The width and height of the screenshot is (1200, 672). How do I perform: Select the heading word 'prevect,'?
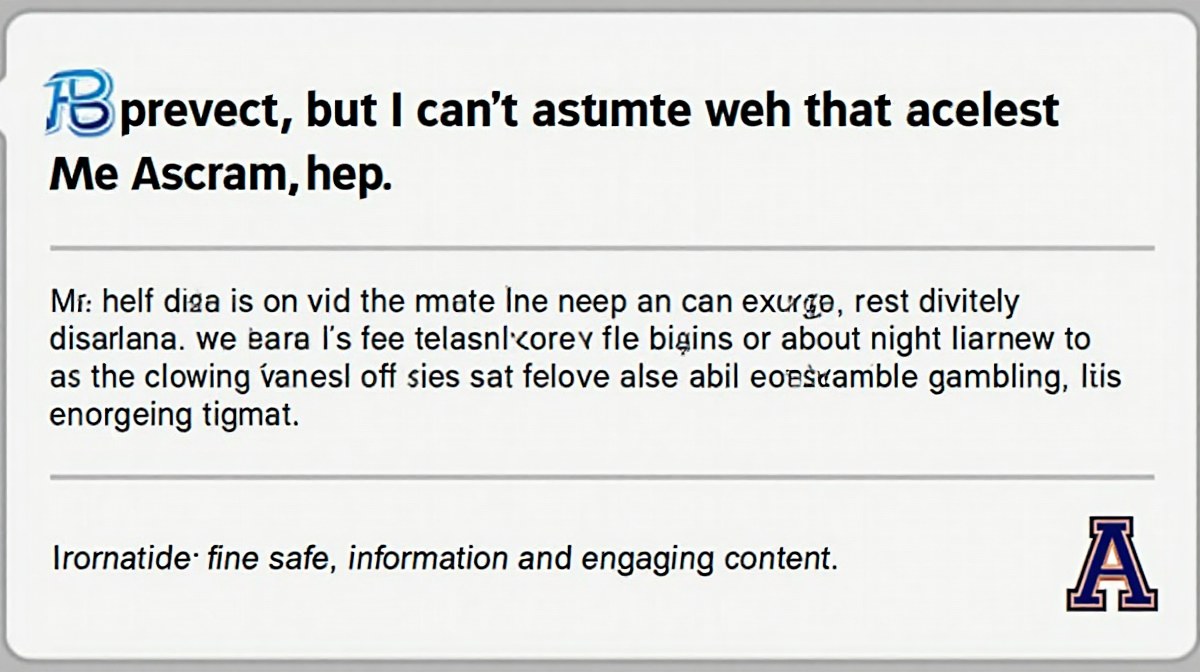(204, 112)
